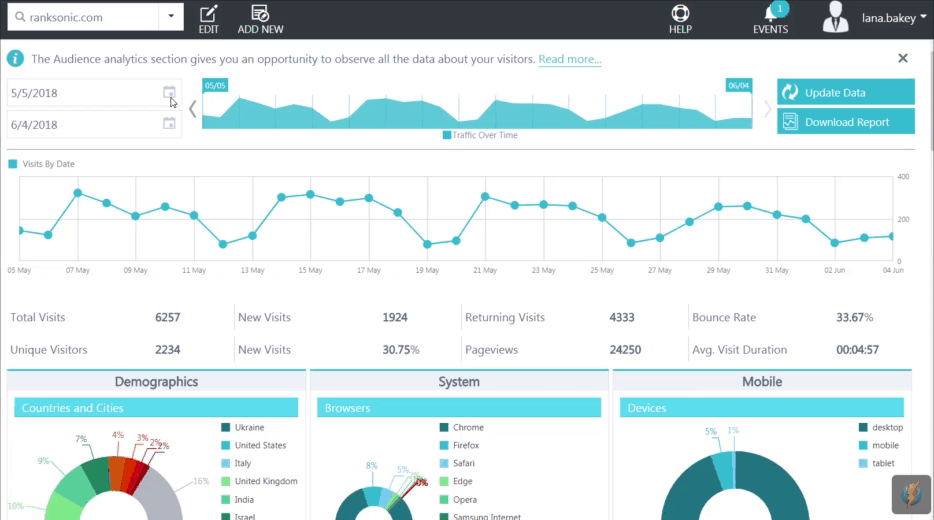Open the lana.bakey account menu
Viewport: 934px width, 520px height.
893,18
